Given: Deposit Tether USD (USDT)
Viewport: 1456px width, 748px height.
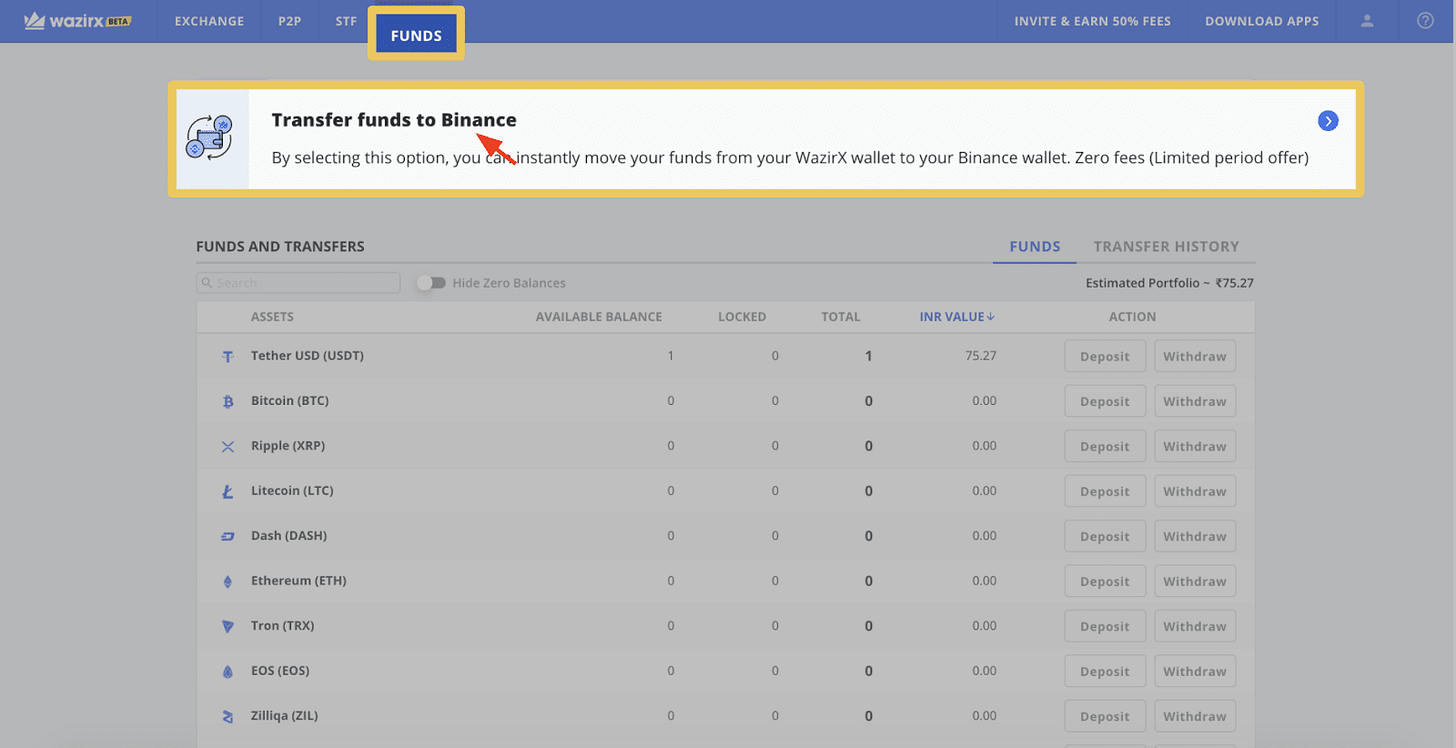Looking at the screenshot, I should (1105, 357).
